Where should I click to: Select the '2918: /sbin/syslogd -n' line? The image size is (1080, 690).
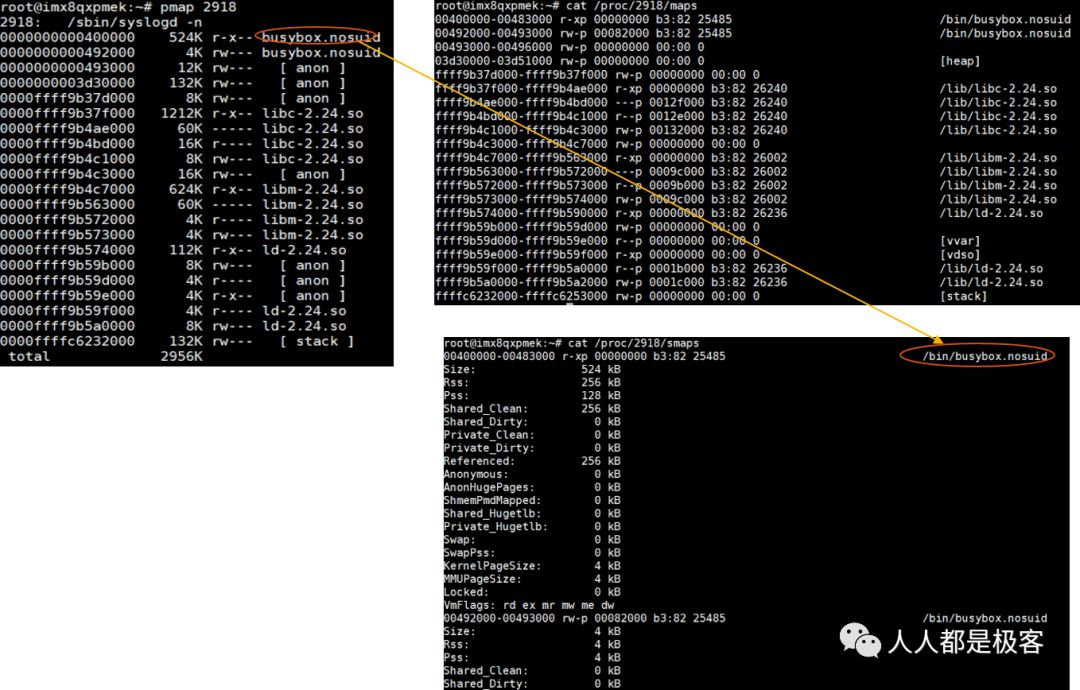pyautogui.click(x=101, y=22)
